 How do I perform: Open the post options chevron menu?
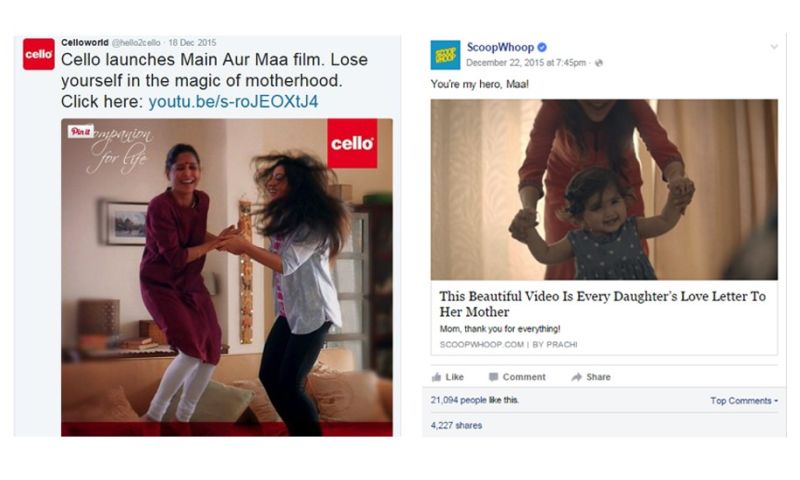[774, 47]
